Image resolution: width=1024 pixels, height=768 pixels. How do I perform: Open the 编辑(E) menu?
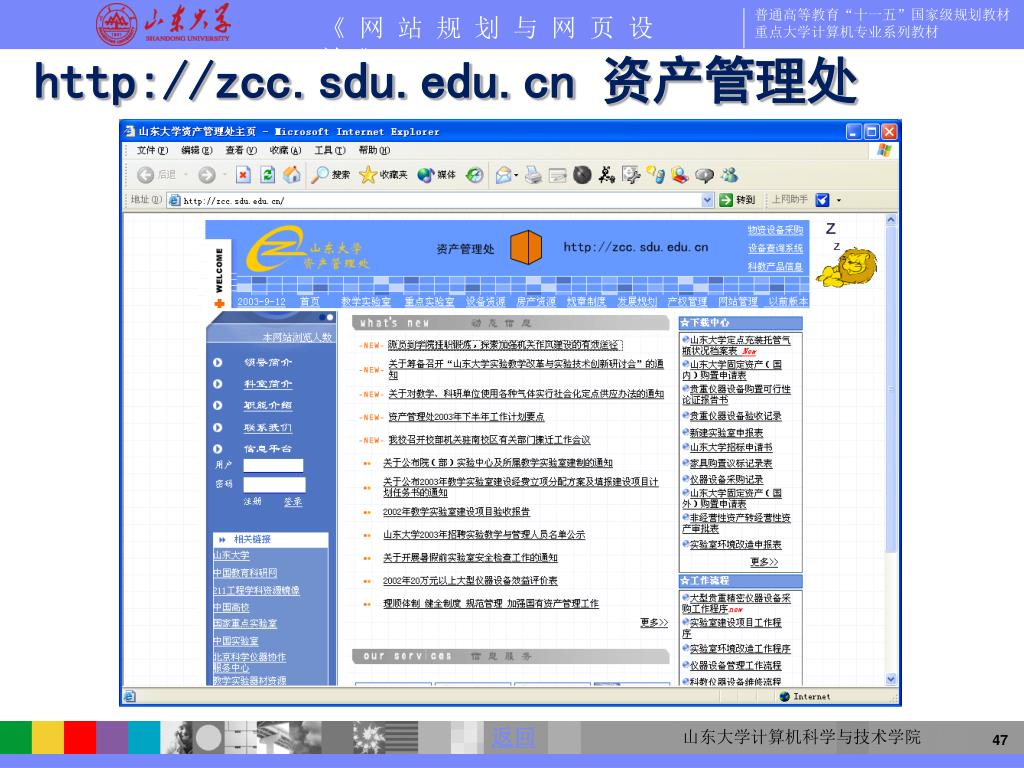tap(197, 150)
